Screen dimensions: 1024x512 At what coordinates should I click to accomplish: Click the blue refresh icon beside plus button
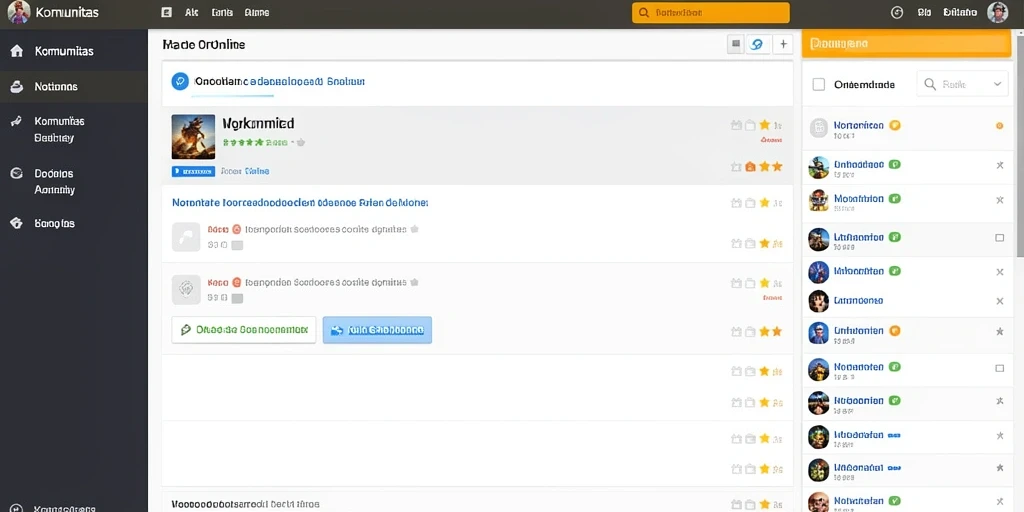[758, 44]
